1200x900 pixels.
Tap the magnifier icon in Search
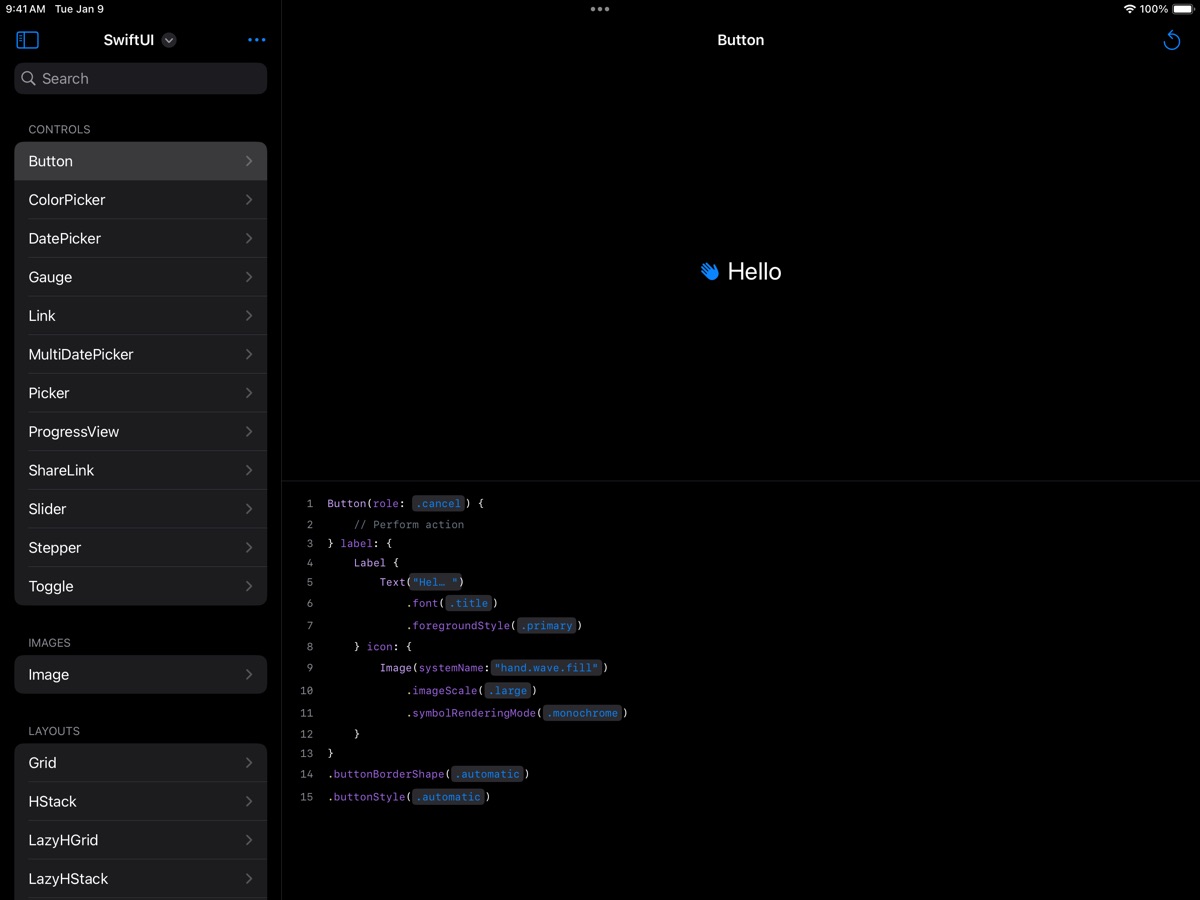pos(29,79)
